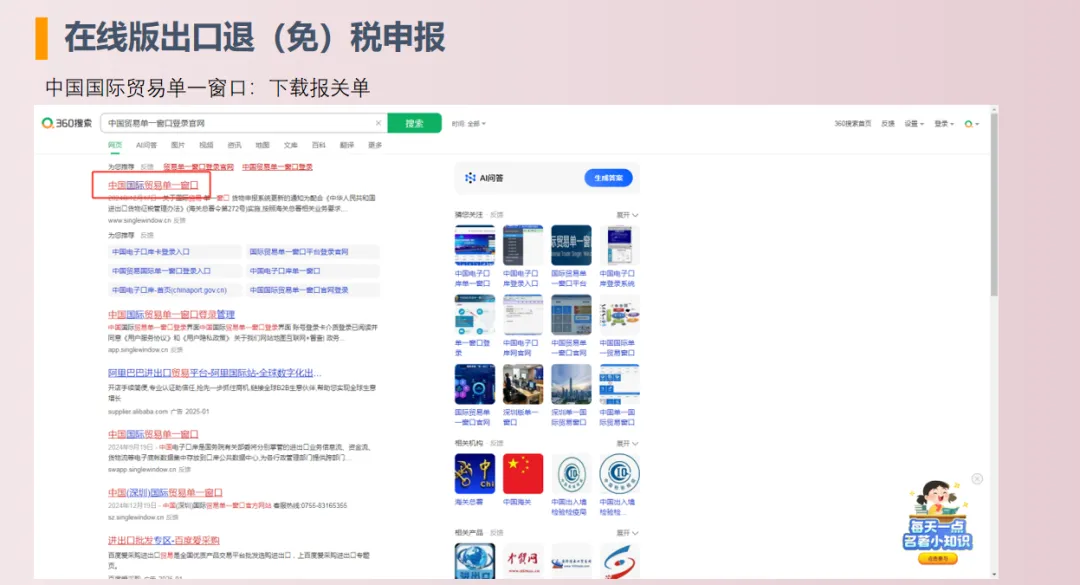
Task: Expand the 相关产品 section
Action: (x=627, y=533)
